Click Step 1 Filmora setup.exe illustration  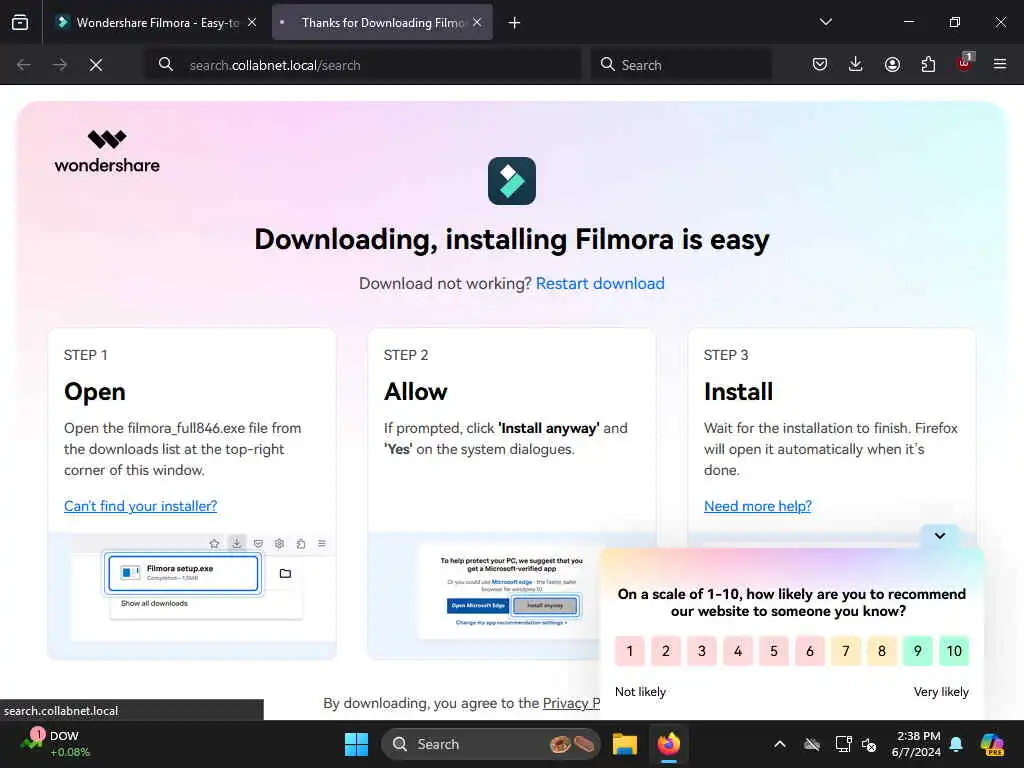click(184, 573)
